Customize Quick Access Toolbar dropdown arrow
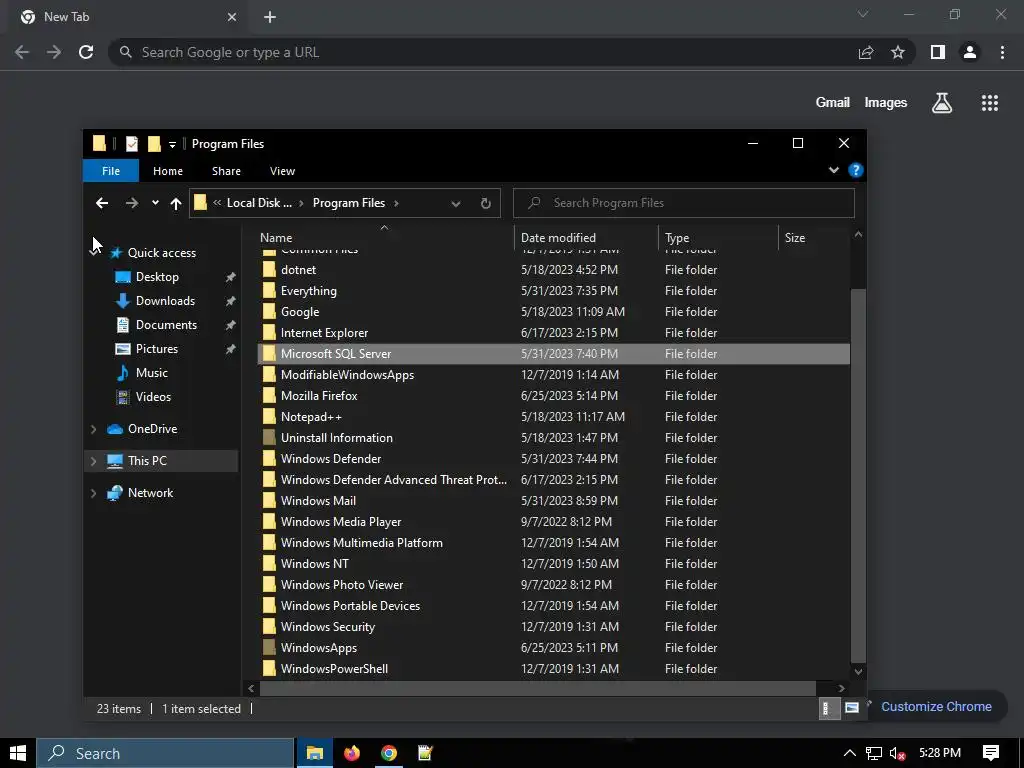Viewport: 1024px width, 768px height. (x=172, y=144)
